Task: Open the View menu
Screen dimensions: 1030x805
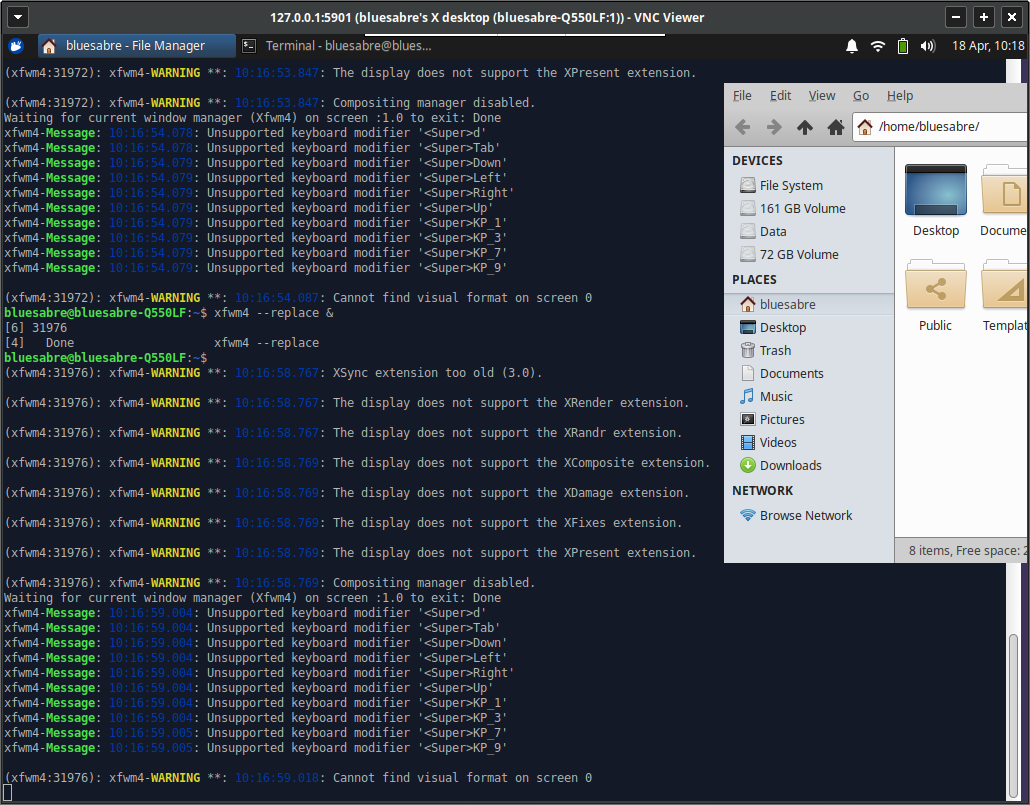Action: click(x=821, y=96)
